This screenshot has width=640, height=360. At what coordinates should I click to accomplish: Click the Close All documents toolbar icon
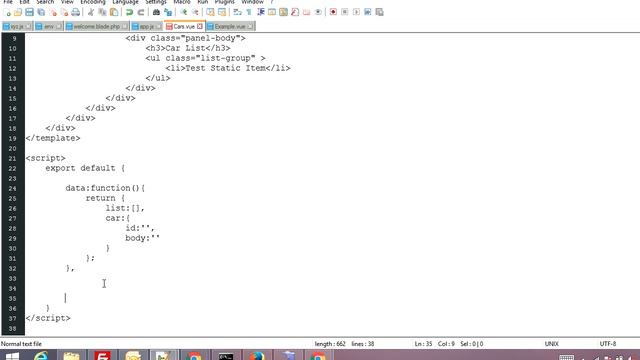[64, 12]
